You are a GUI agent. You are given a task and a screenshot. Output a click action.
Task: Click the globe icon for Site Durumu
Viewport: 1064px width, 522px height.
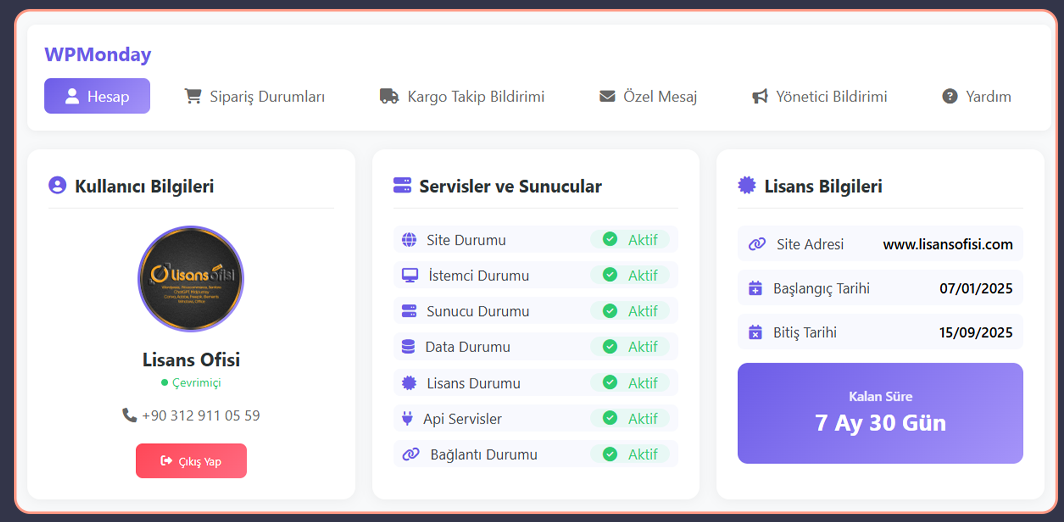pos(409,240)
